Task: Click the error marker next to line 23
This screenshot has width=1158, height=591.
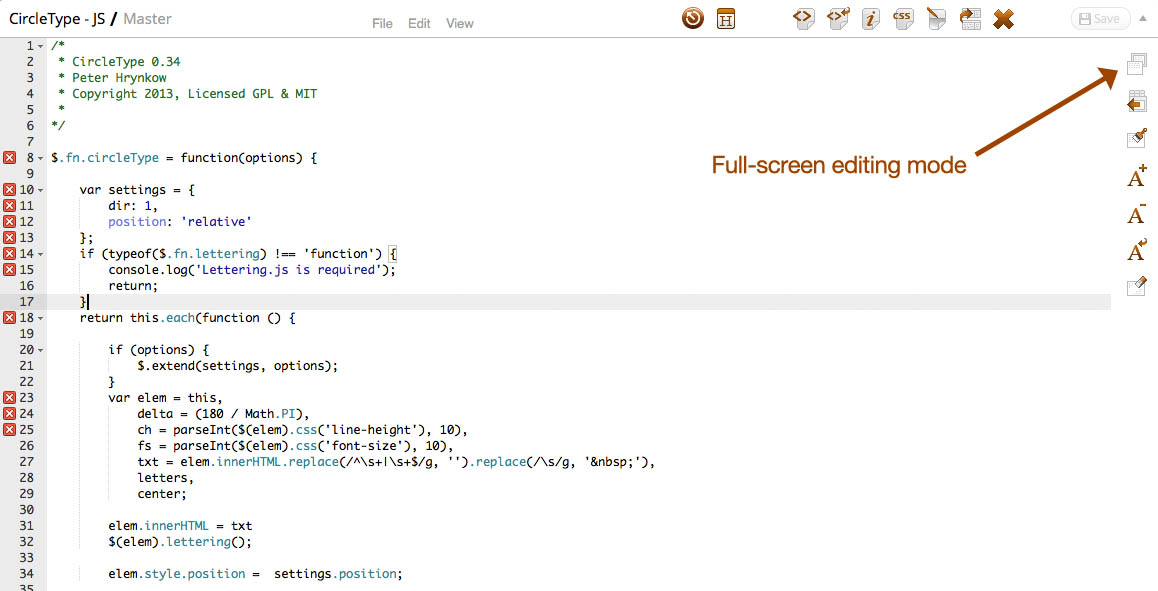Action: pos(7,397)
